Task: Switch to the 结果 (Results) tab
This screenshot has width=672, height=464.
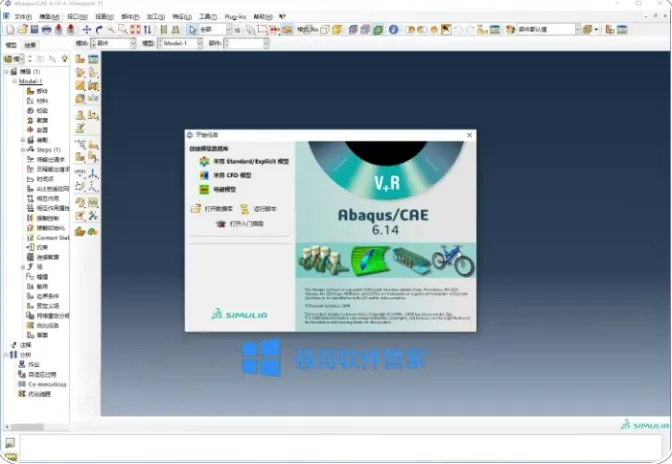Action: point(30,45)
